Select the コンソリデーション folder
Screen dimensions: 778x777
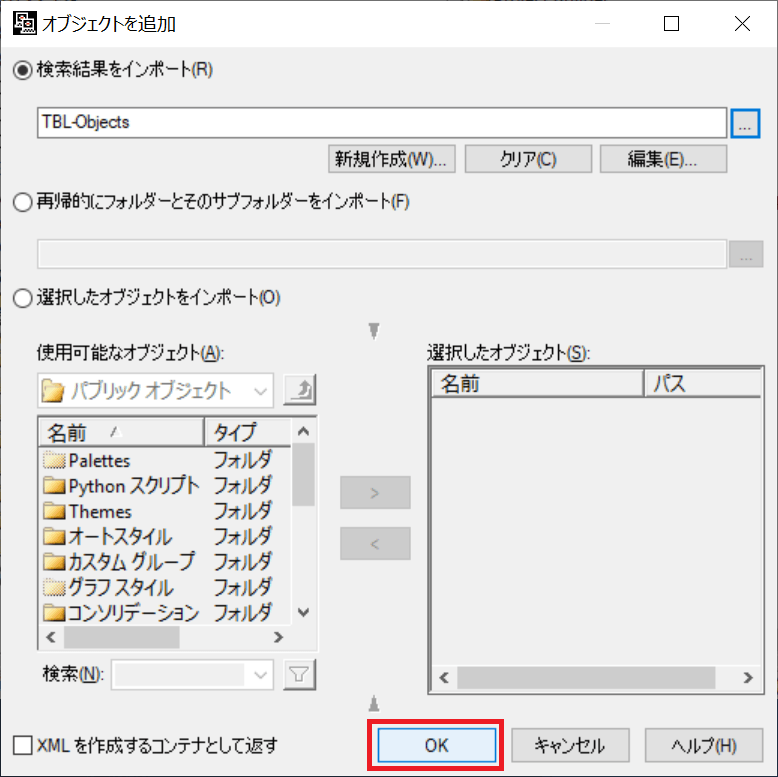click(165, 613)
